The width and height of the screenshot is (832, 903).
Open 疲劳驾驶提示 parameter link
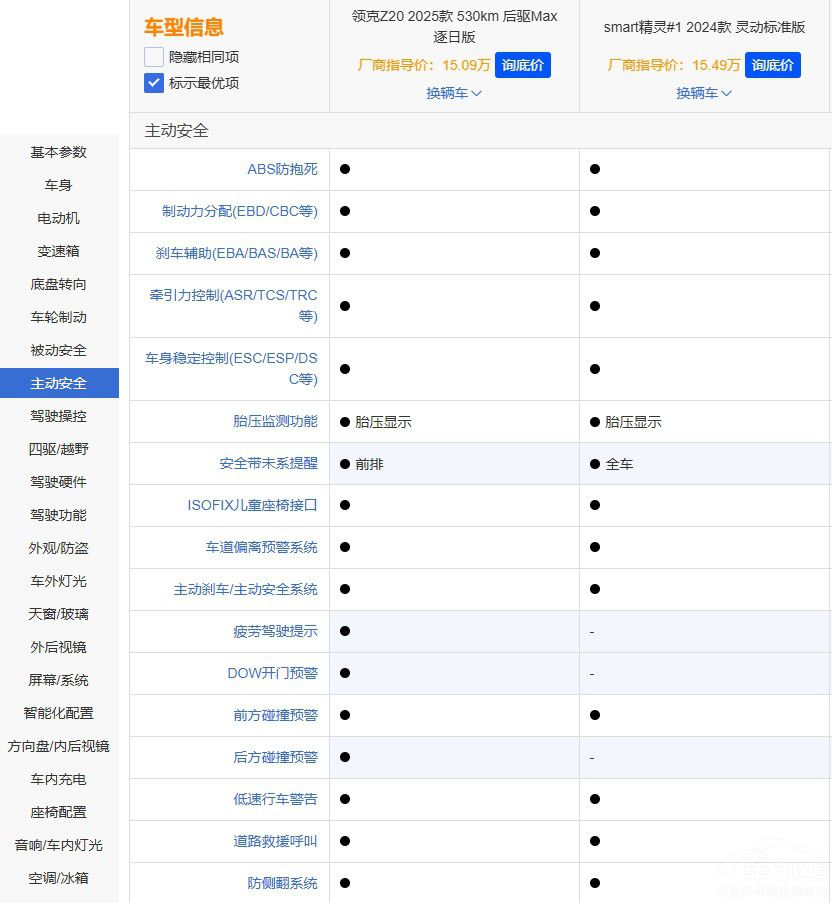click(x=275, y=631)
